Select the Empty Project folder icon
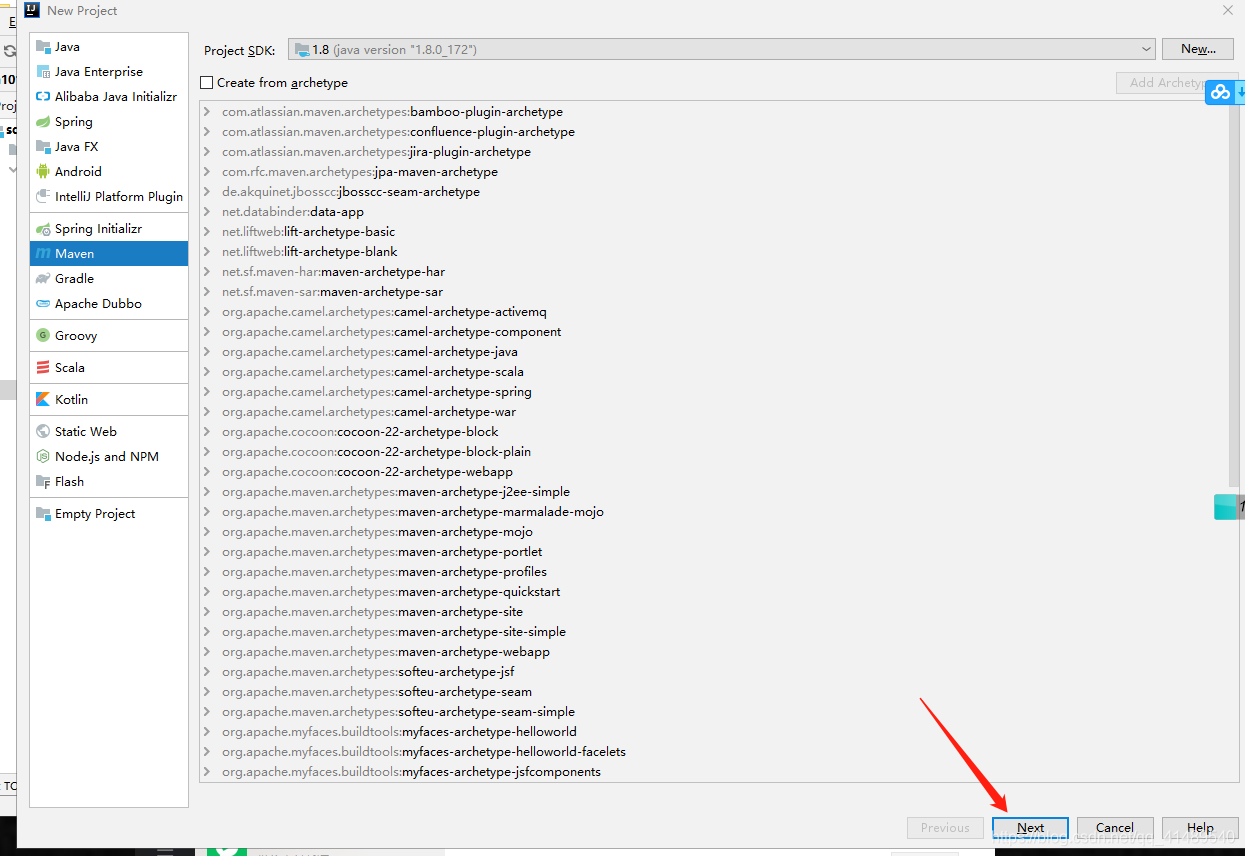Screen dimensions: 1245x856 click(x=43, y=514)
